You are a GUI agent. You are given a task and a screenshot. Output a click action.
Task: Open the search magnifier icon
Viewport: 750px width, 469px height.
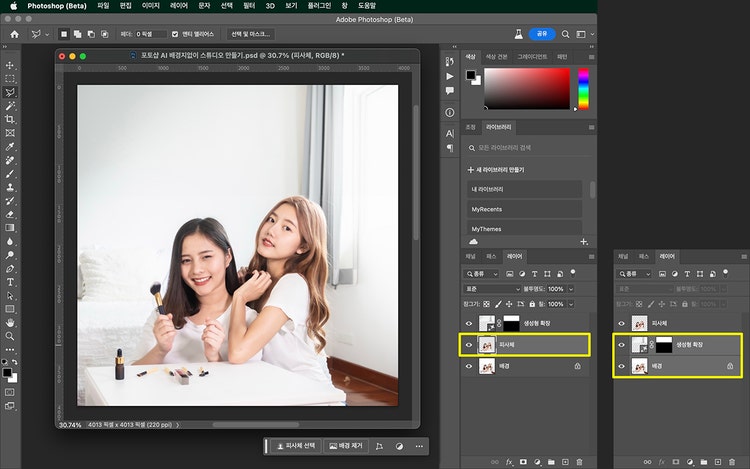pos(563,33)
